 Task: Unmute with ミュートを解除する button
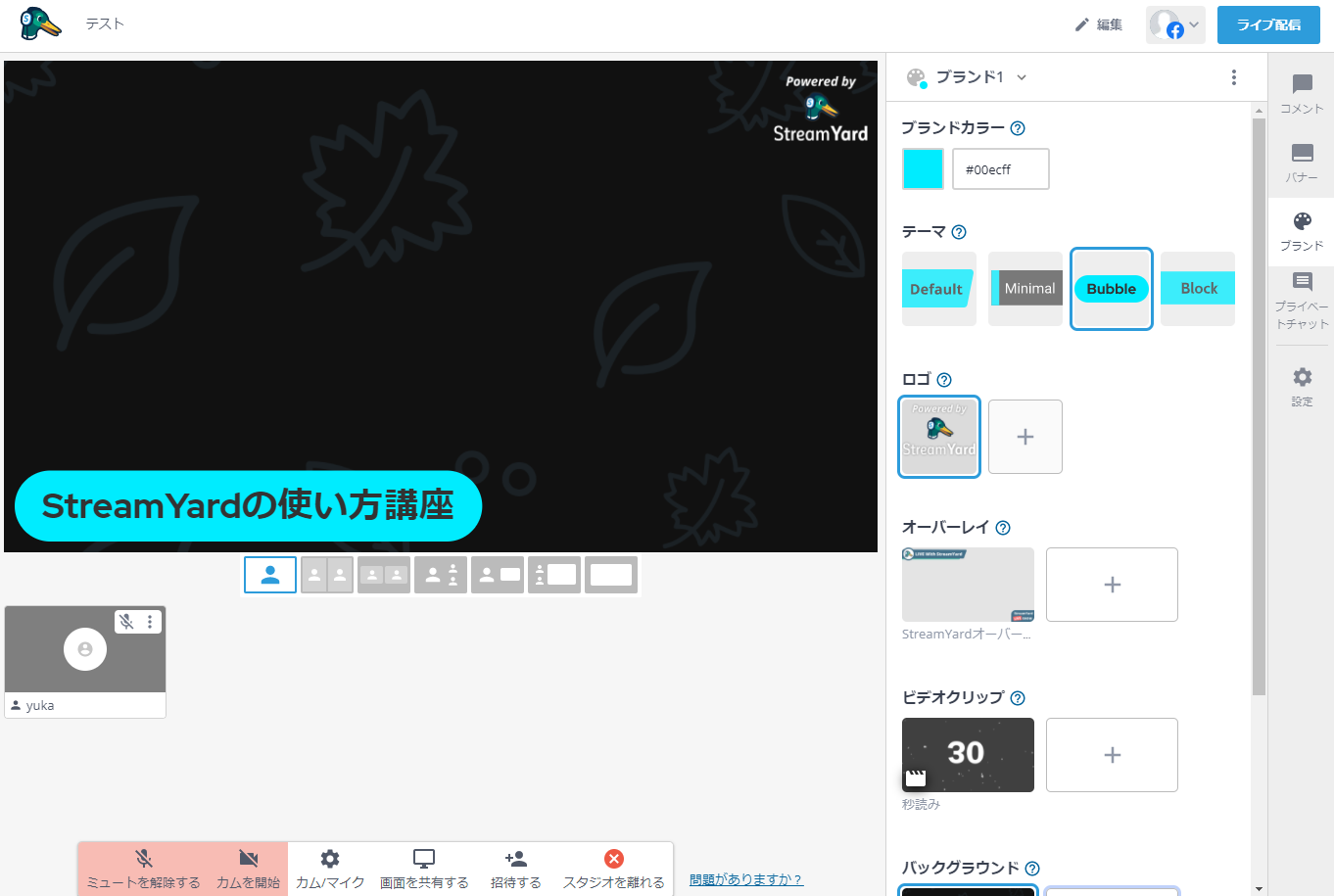(144, 869)
